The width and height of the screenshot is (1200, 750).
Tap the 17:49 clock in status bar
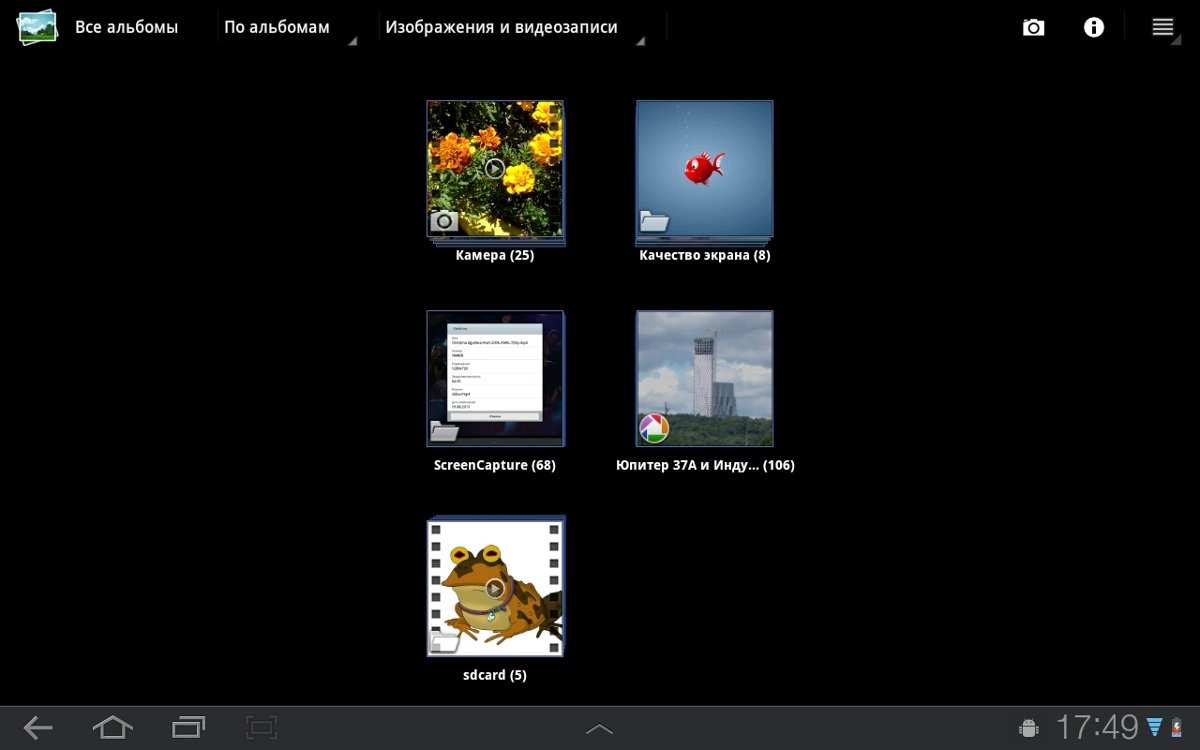click(1097, 727)
